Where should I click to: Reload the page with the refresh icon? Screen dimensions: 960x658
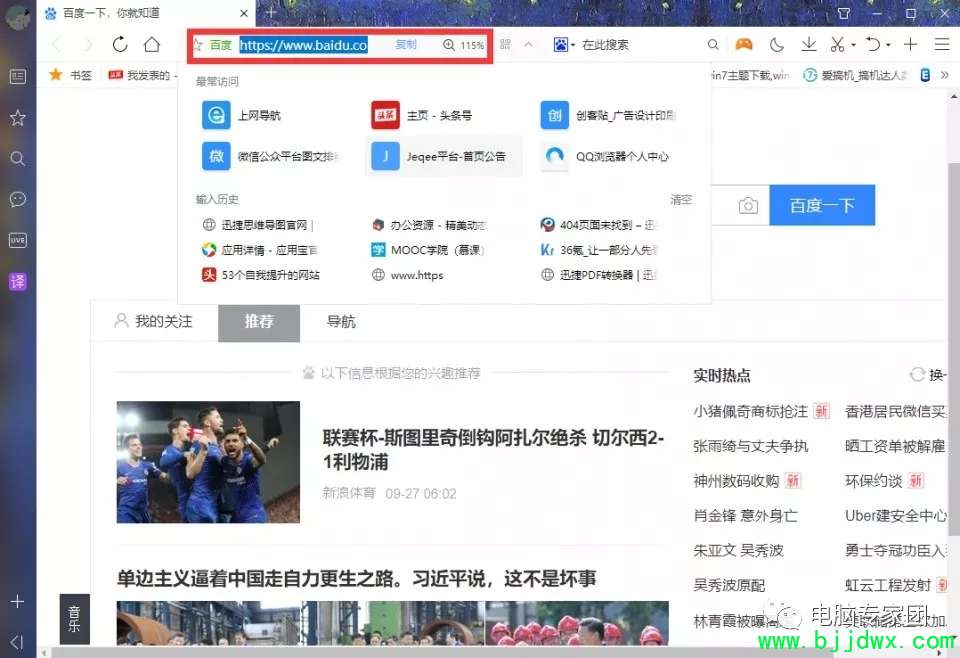tap(120, 44)
